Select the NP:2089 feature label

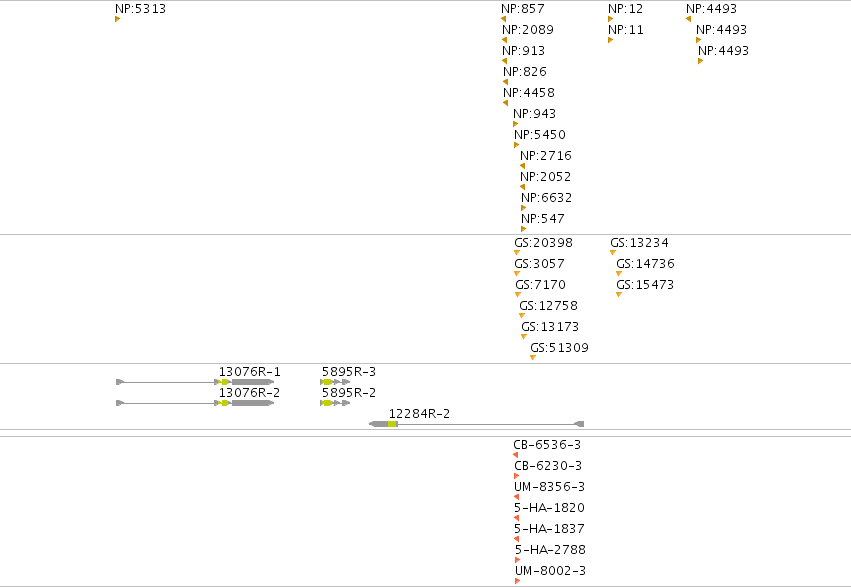pyautogui.click(x=528, y=30)
